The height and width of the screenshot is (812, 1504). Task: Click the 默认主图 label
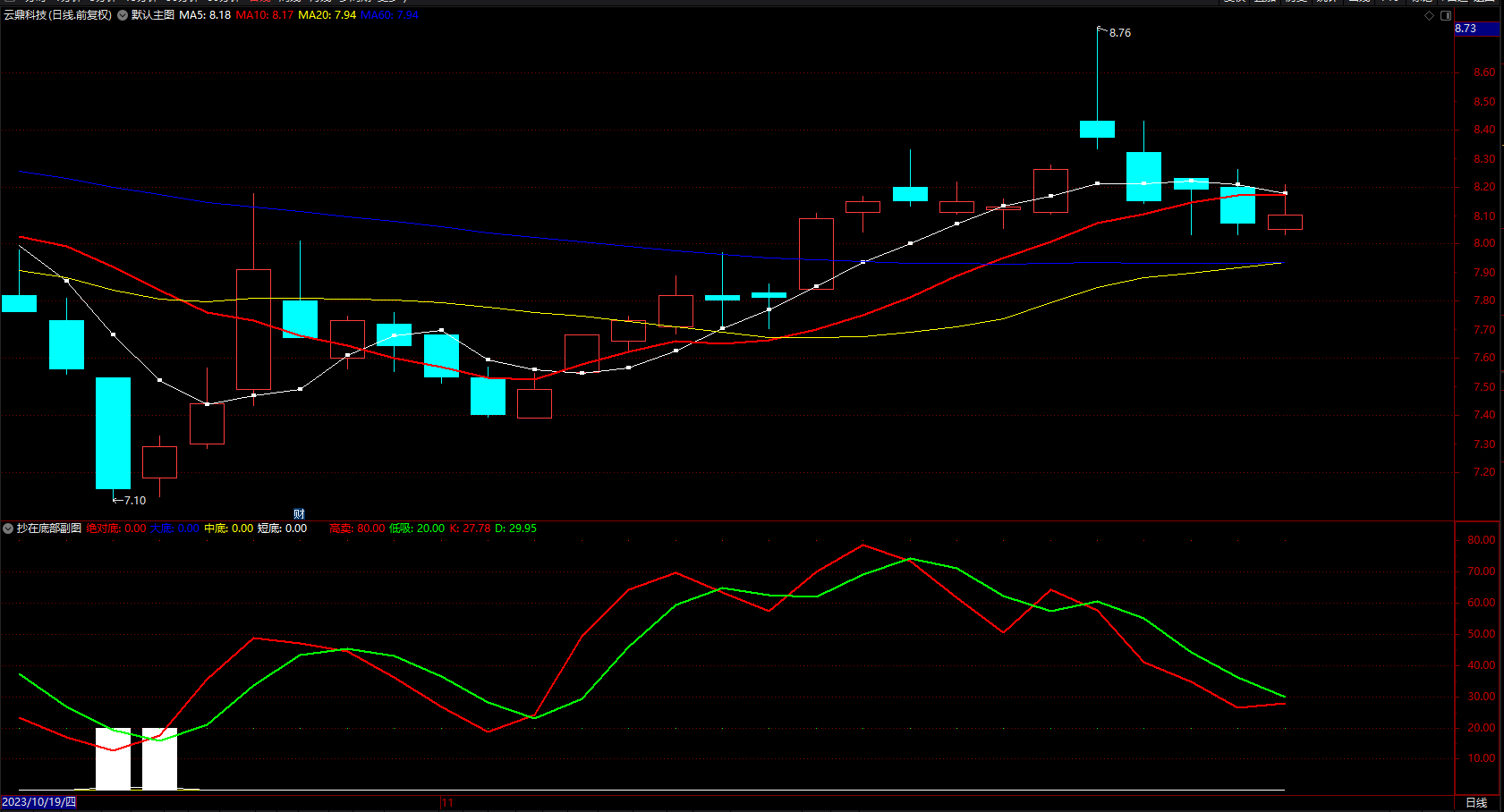153,15
